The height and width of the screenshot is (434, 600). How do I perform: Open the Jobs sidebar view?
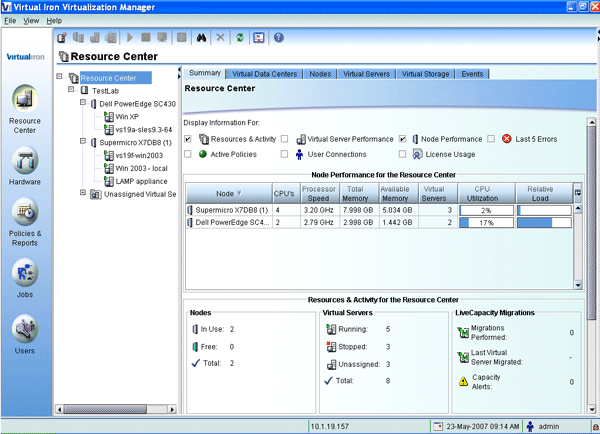coord(25,272)
